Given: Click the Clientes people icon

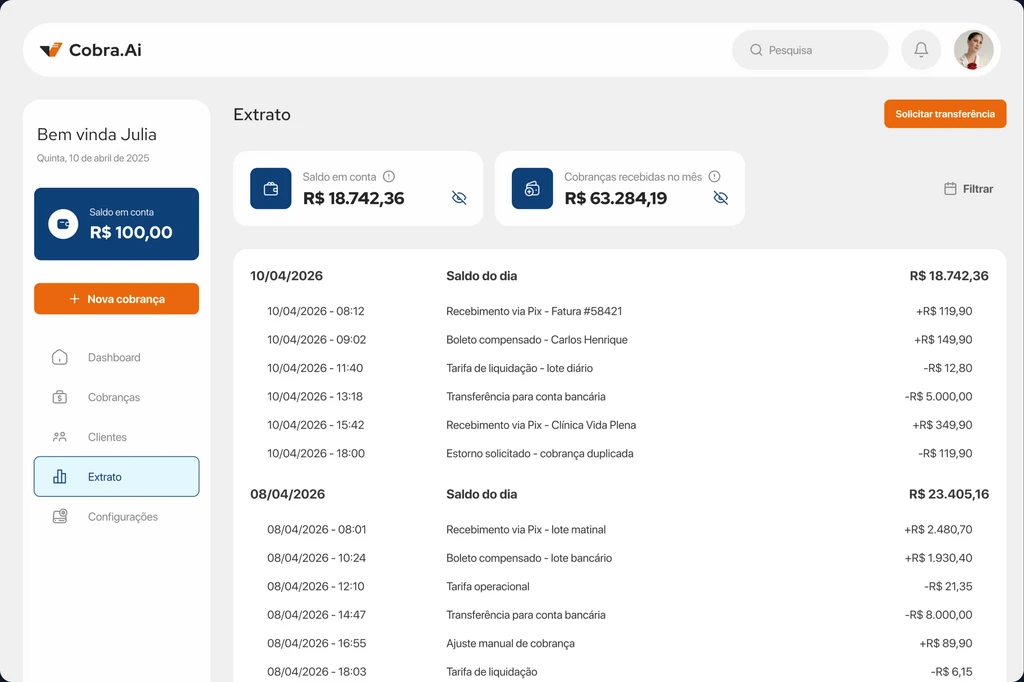Looking at the screenshot, I should [x=59, y=437].
